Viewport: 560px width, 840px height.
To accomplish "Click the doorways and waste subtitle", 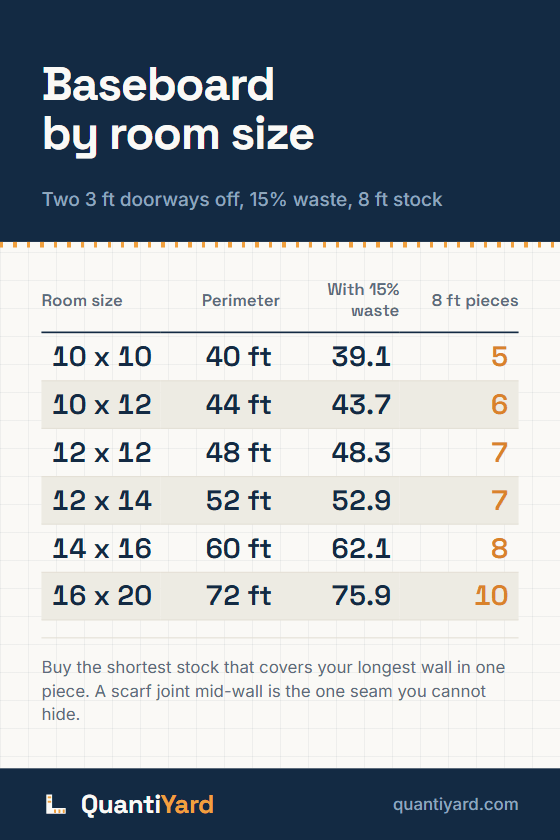I will pyautogui.click(x=242, y=199).
